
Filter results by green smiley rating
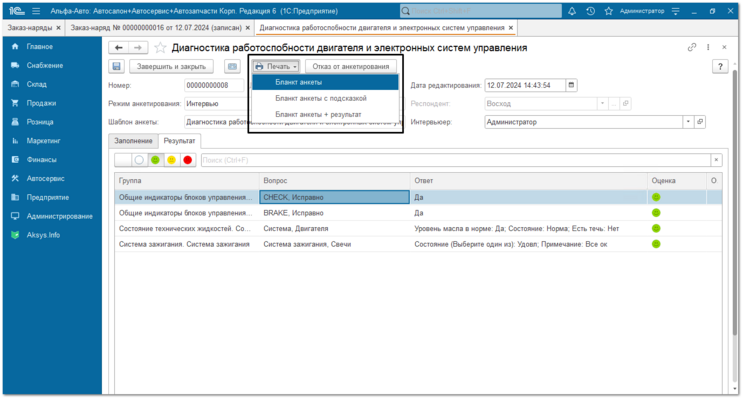155,160
